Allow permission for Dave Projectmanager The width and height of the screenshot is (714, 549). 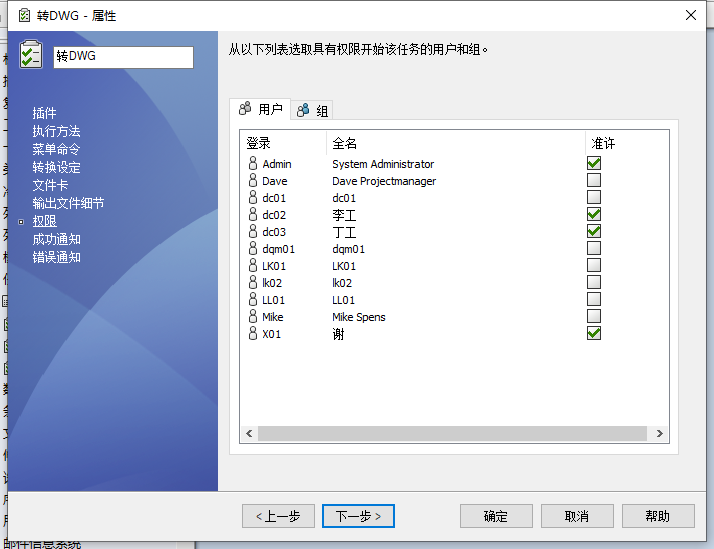pos(594,180)
